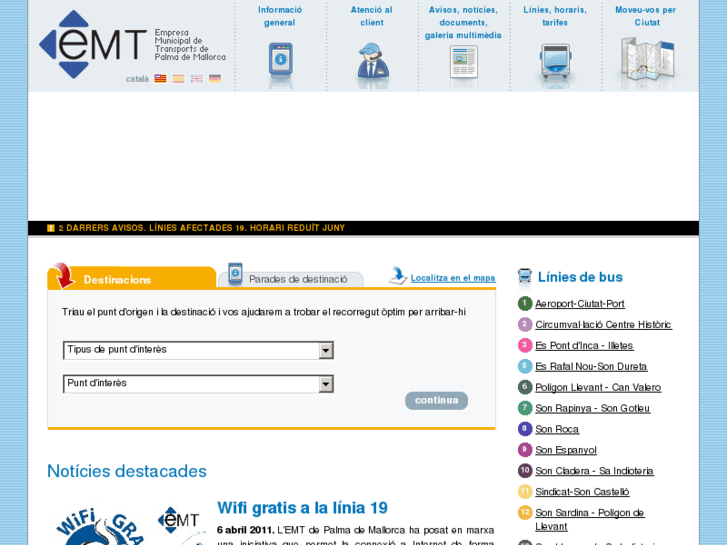Click line 6 dark green circle badge
727x545 pixels.
click(524, 387)
